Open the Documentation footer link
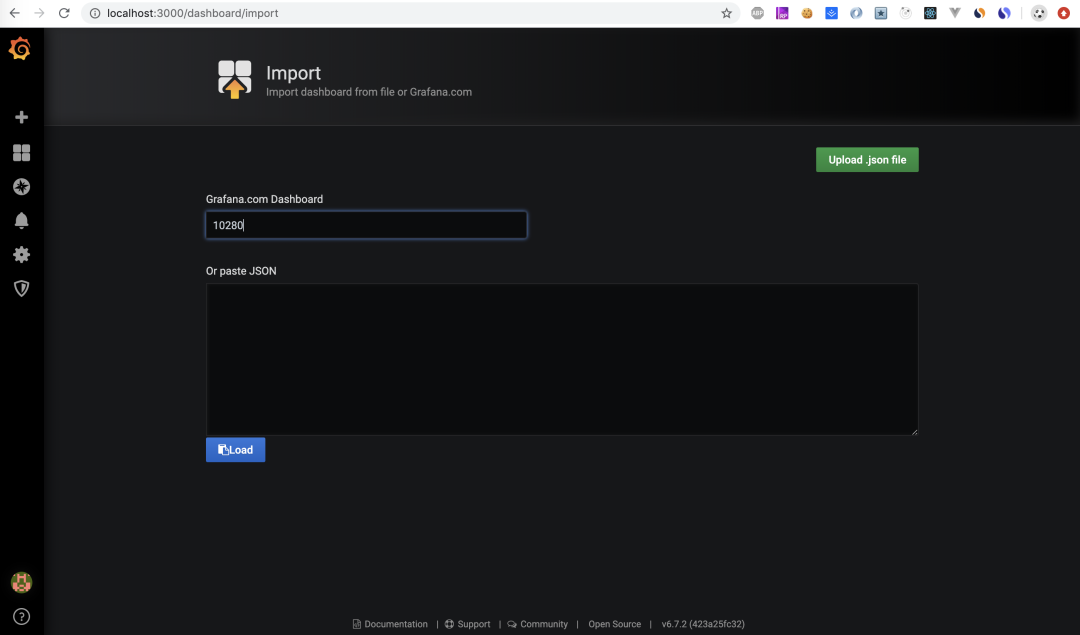Viewport: 1080px width, 635px height. coord(390,624)
